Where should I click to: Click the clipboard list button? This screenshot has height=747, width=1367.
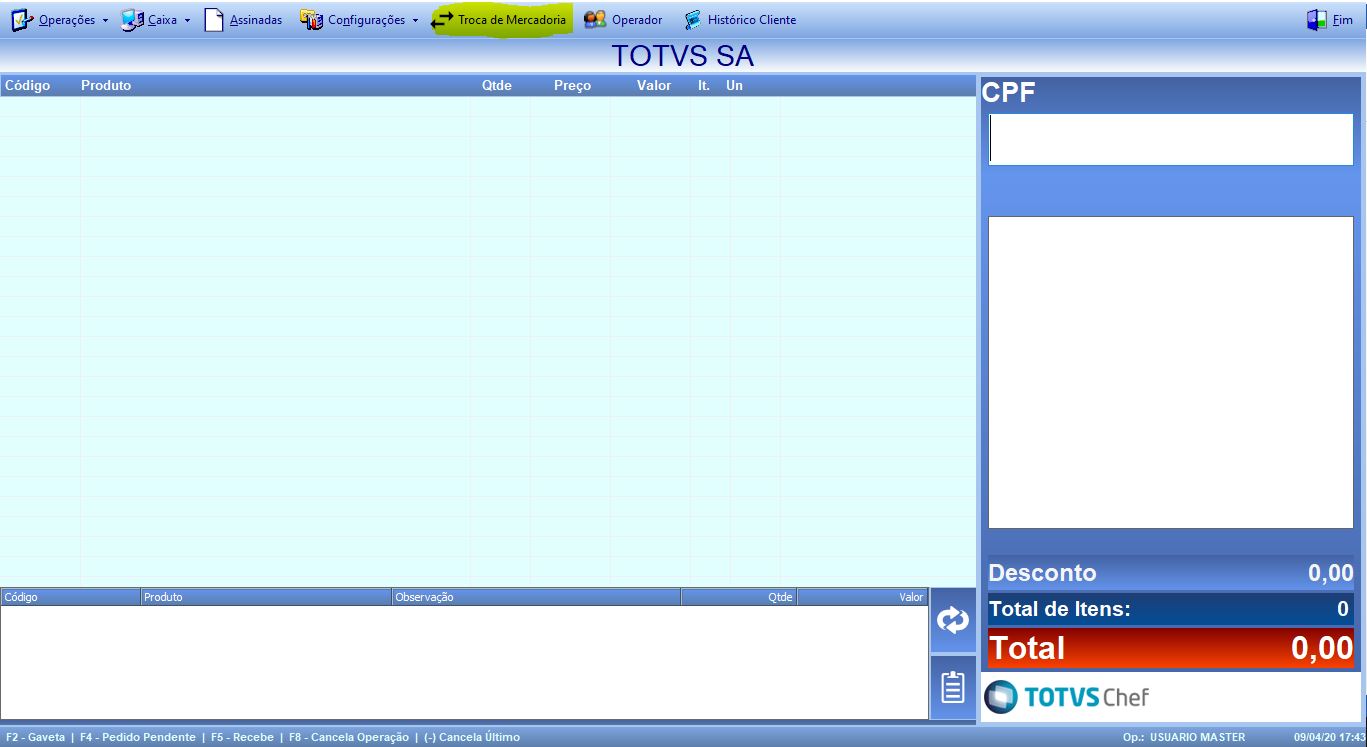click(953, 688)
